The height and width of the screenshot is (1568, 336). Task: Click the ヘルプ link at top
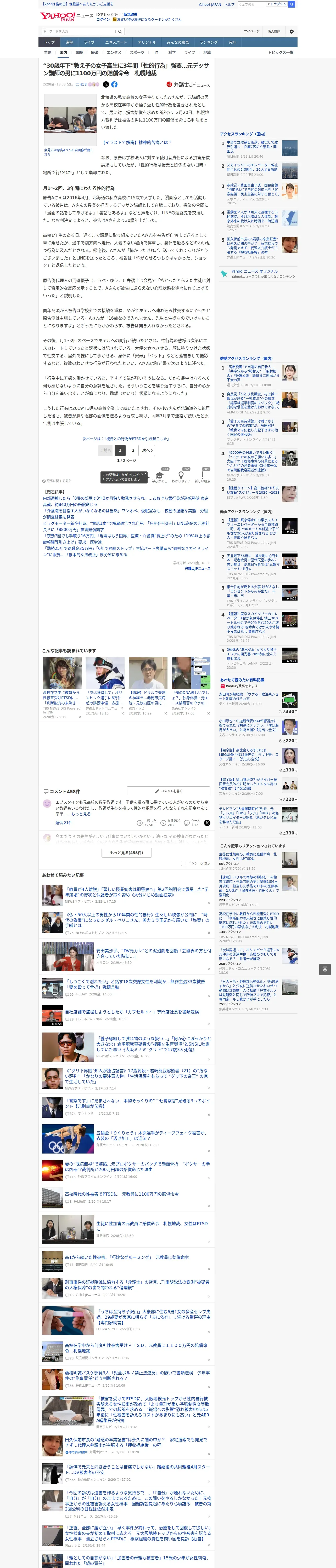[x=229, y=4]
